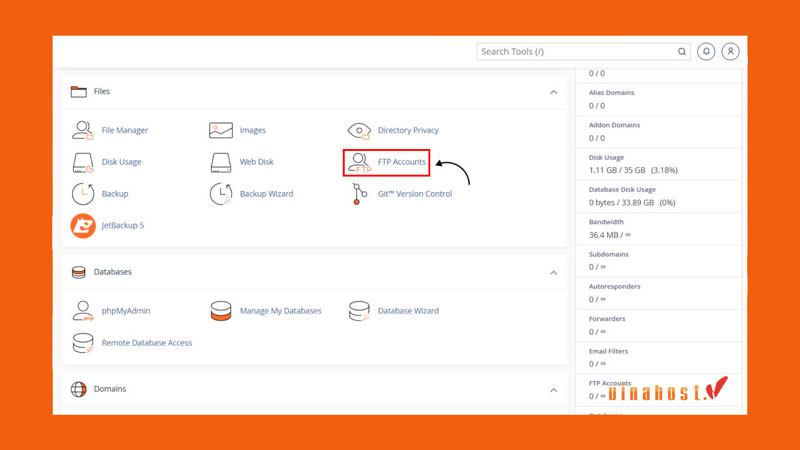Click the Addon Domains statistic label
This screenshot has height=450, width=800.
coord(614,125)
